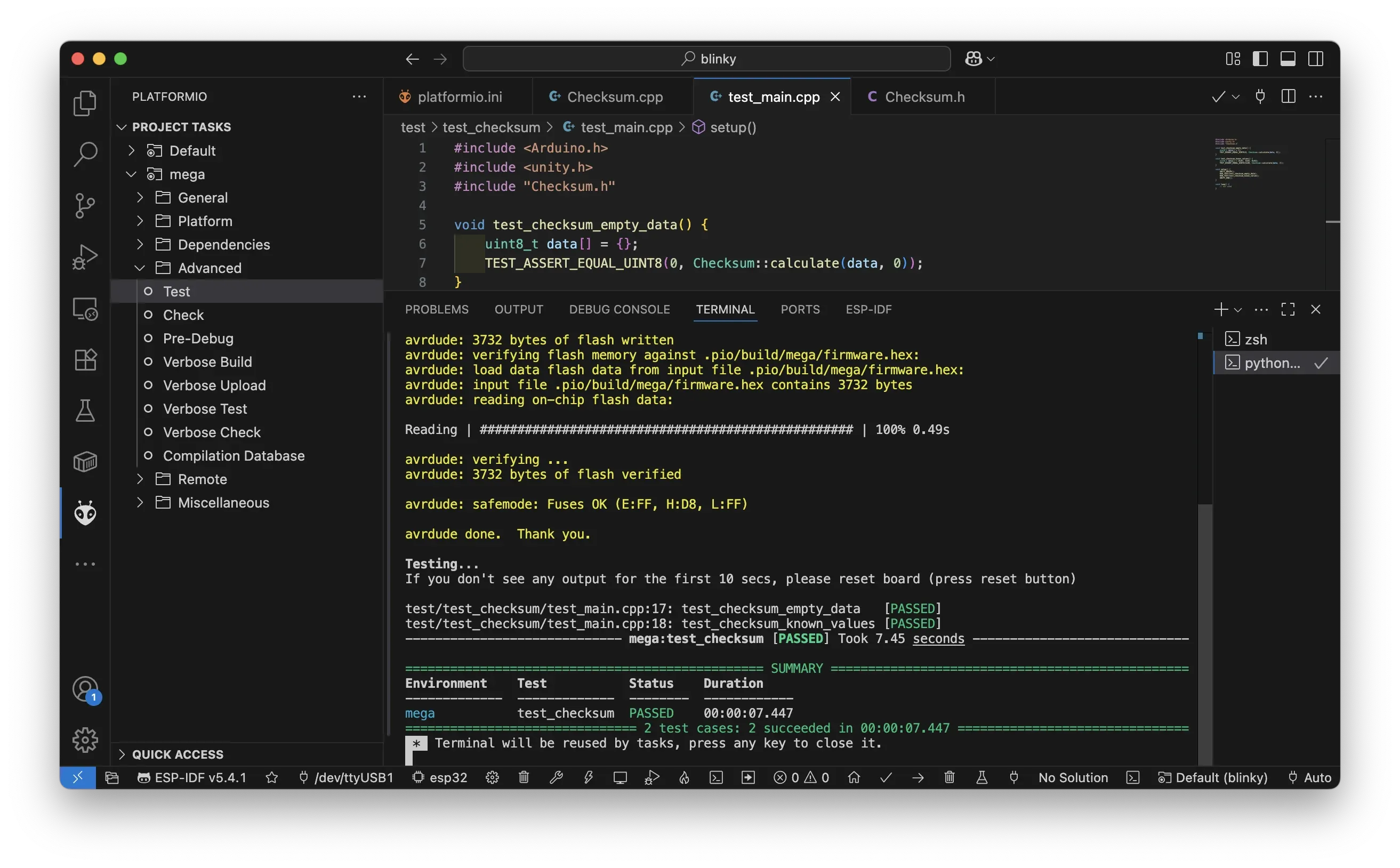This screenshot has height=868, width=1400.
Task: Open the Copilot chat icon in title bar
Action: pos(973,59)
